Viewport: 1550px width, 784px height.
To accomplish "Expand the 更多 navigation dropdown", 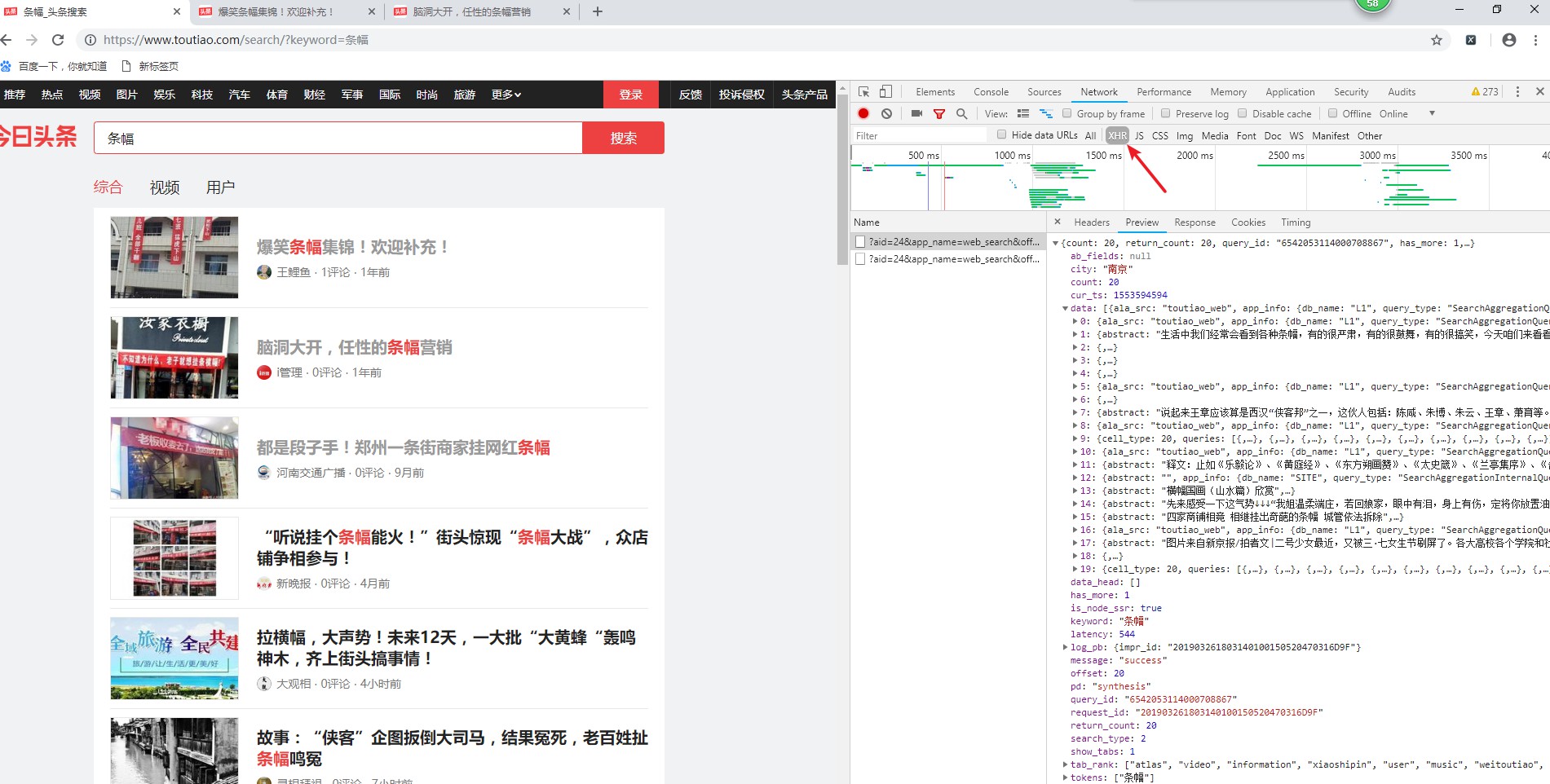I will [x=506, y=95].
